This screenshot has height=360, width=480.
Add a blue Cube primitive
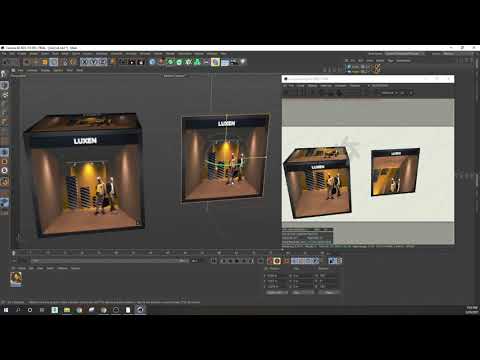pyautogui.click(x=152, y=62)
